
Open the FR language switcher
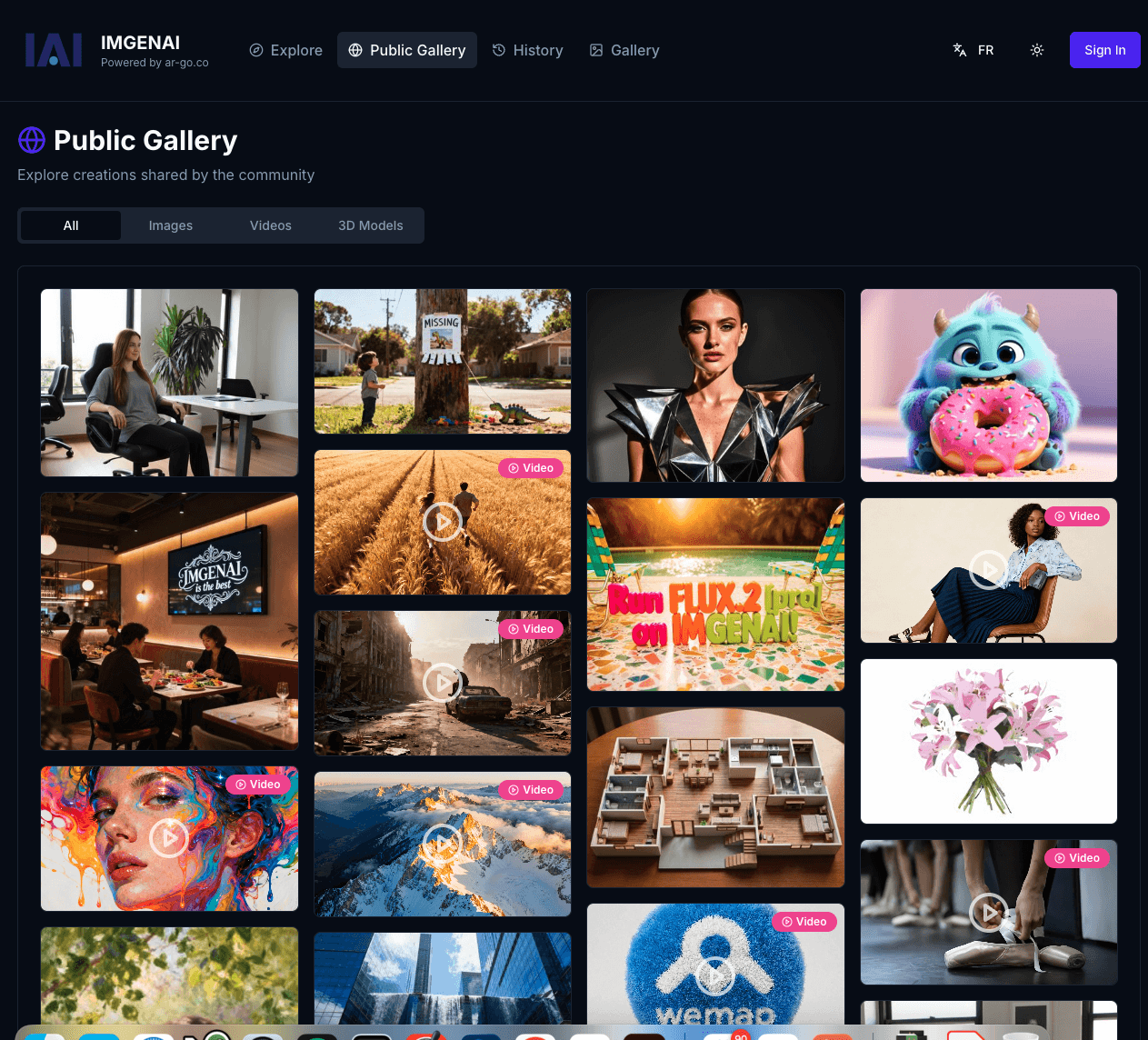pos(973,50)
